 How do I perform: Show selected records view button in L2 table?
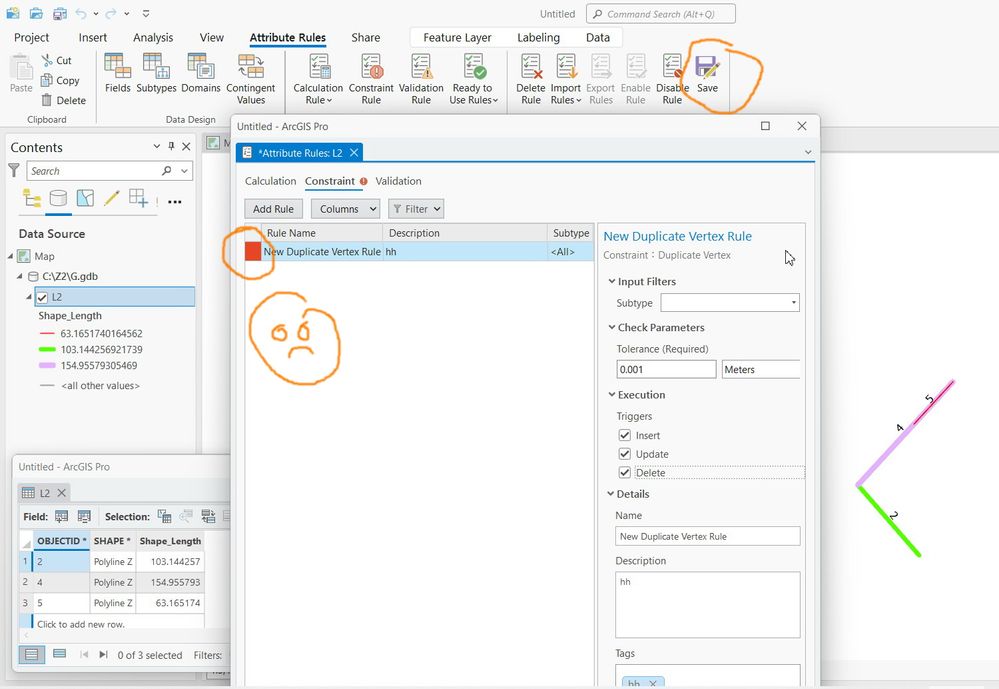pos(59,654)
